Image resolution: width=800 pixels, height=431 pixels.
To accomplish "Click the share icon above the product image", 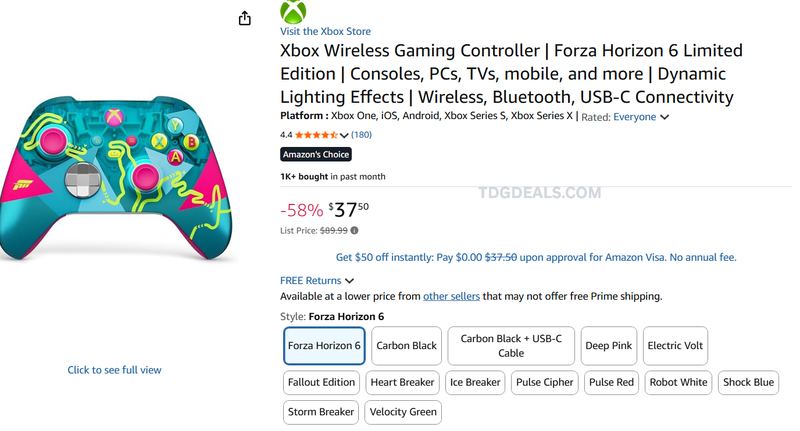I will 245,18.
